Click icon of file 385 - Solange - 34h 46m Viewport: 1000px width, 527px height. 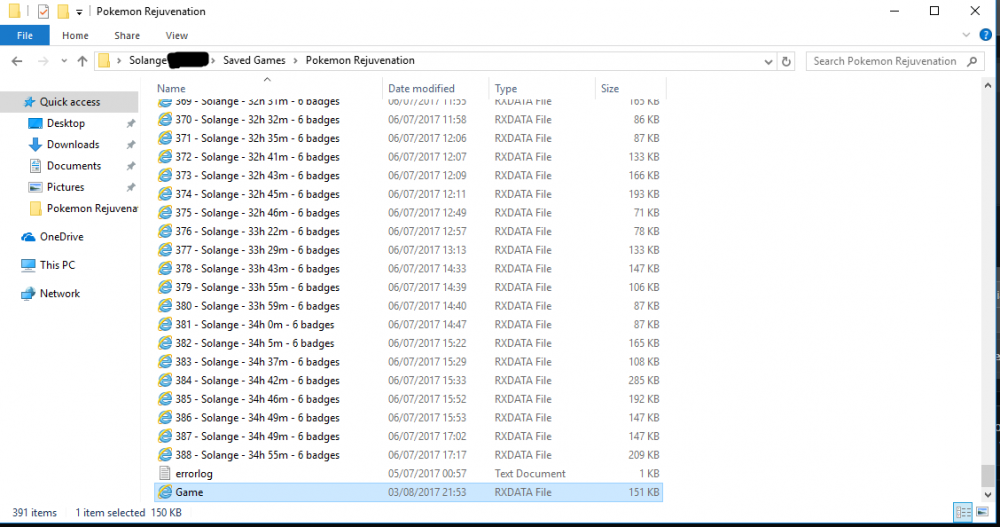coord(165,399)
